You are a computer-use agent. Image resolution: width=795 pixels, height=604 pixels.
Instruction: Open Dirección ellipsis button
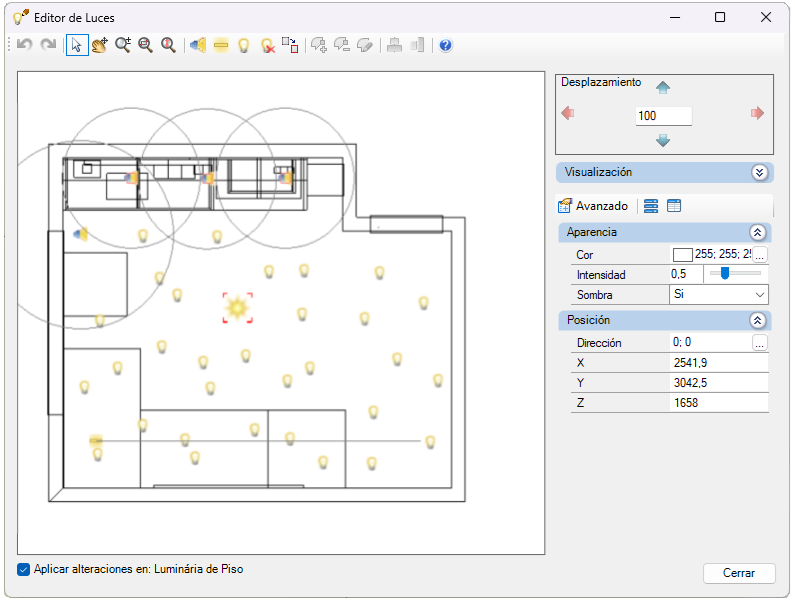click(x=759, y=343)
